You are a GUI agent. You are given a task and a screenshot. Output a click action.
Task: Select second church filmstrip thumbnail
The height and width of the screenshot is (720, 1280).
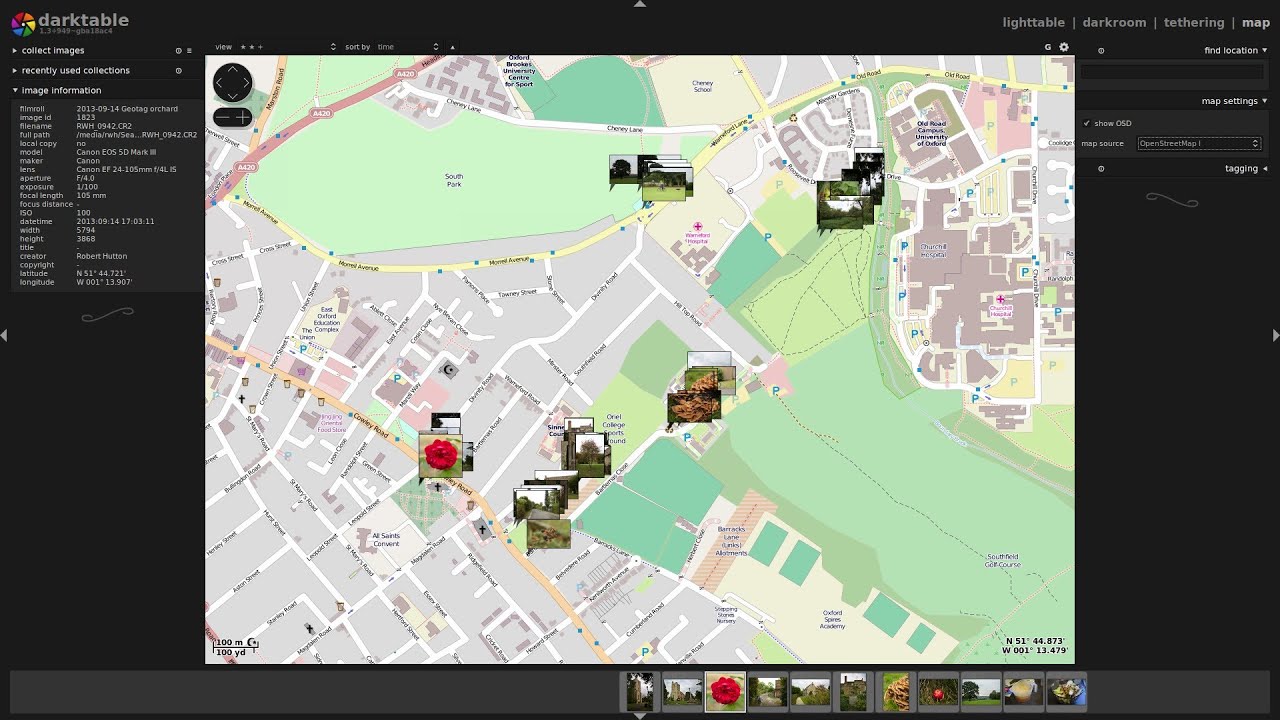[682, 691]
